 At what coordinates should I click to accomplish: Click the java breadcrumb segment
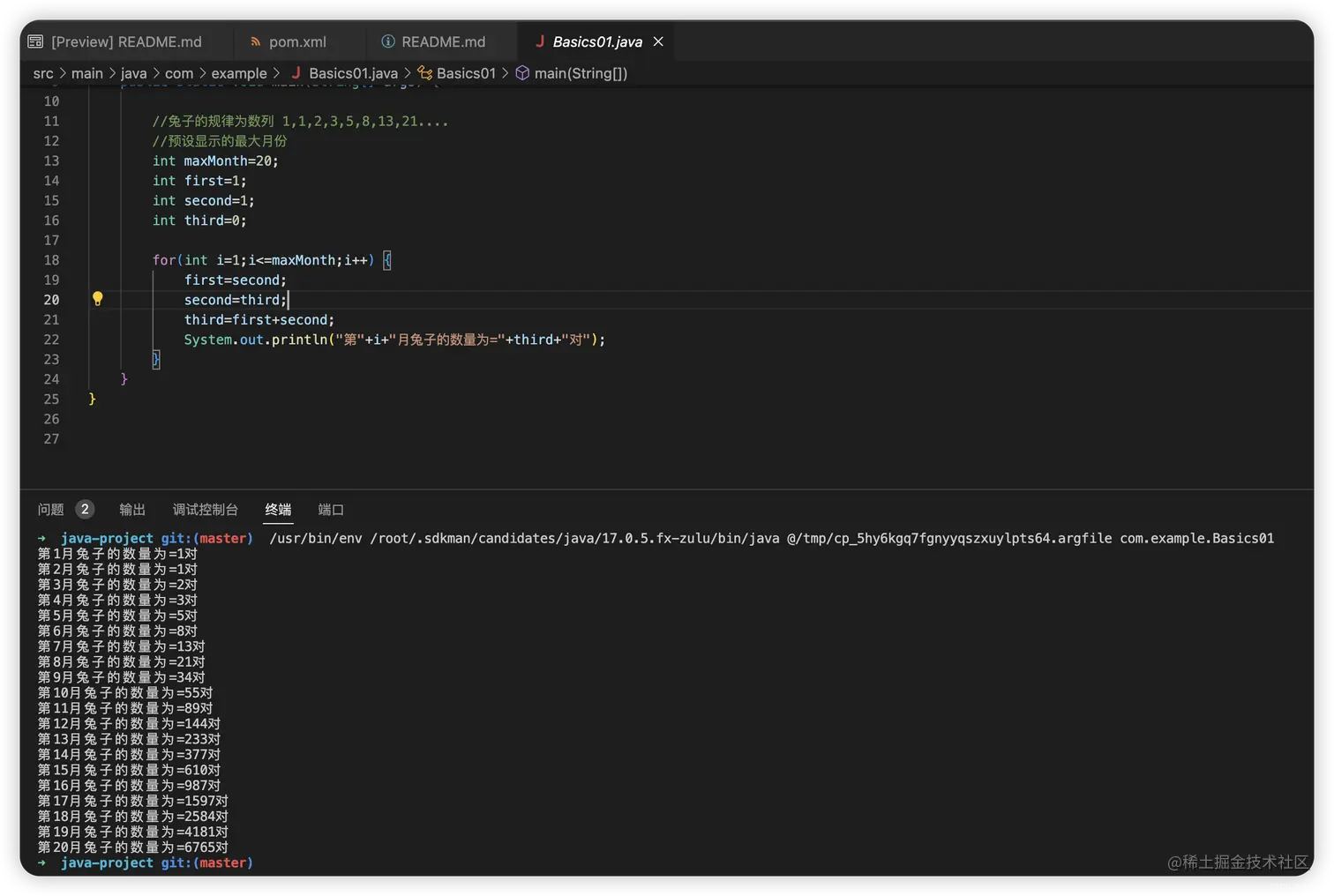coord(134,73)
